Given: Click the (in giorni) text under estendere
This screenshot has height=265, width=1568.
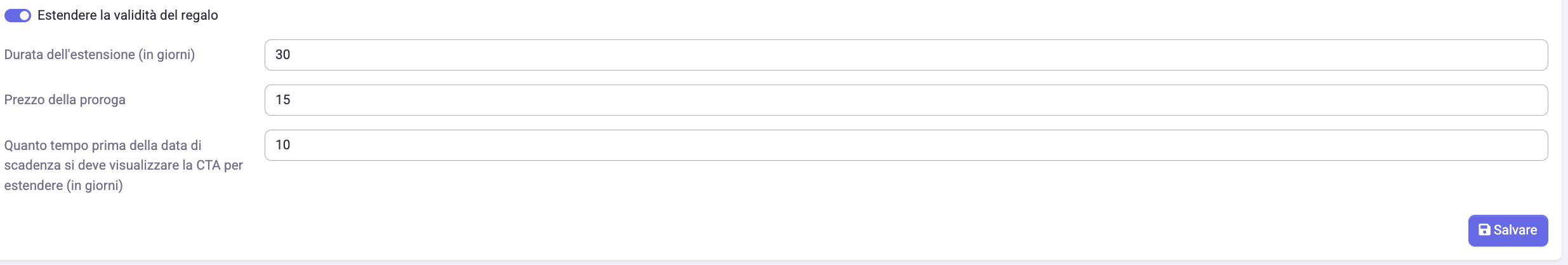Looking at the screenshot, I should 95,186.
